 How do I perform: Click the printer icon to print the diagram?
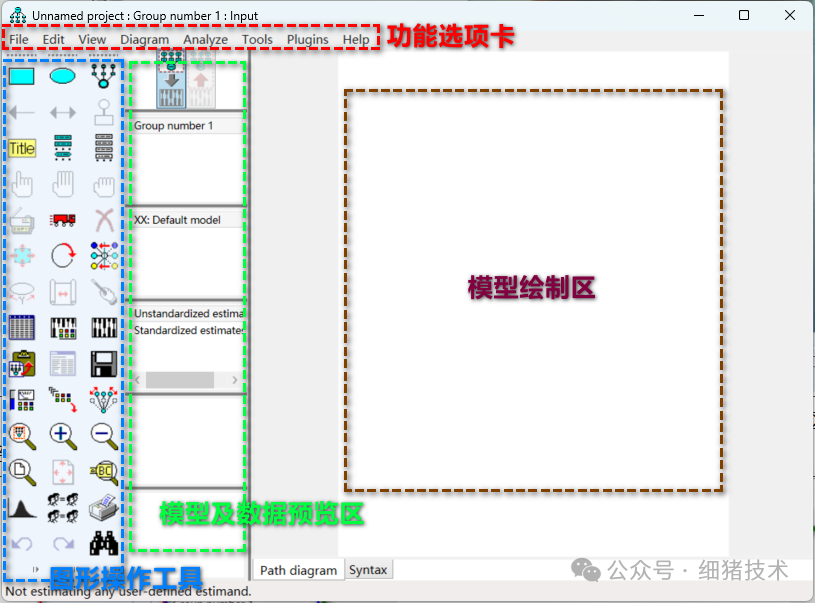click(x=103, y=507)
